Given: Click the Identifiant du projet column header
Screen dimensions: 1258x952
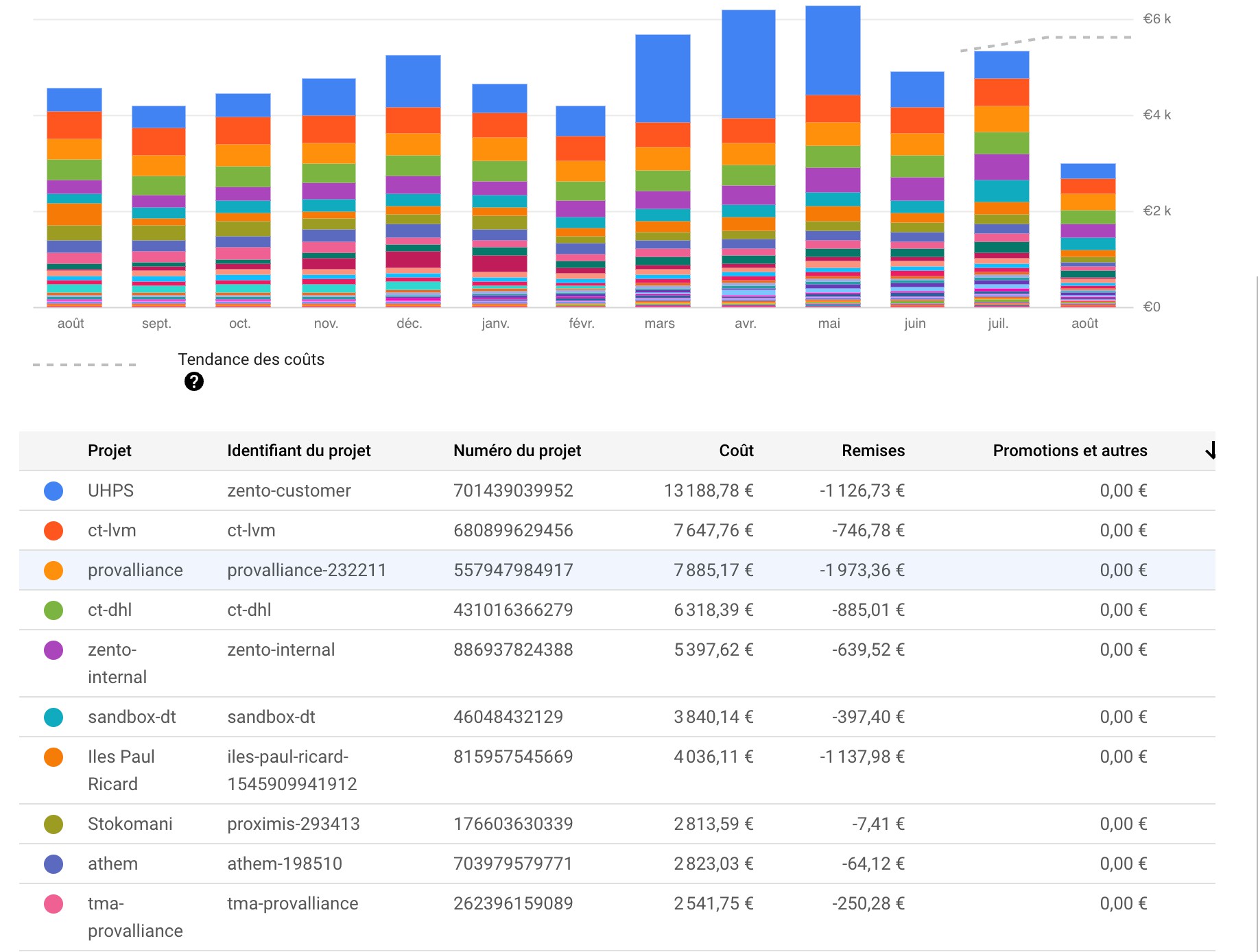Looking at the screenshot, I should click(299, 451).
